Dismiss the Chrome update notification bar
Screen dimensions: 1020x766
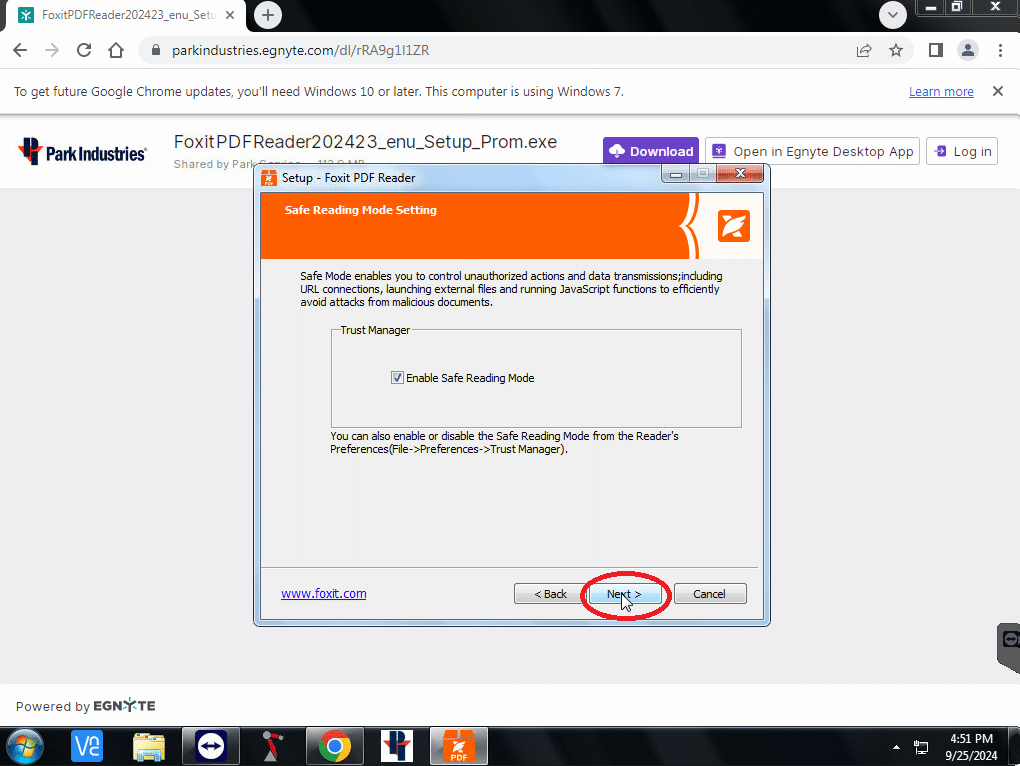pos(997,92)
